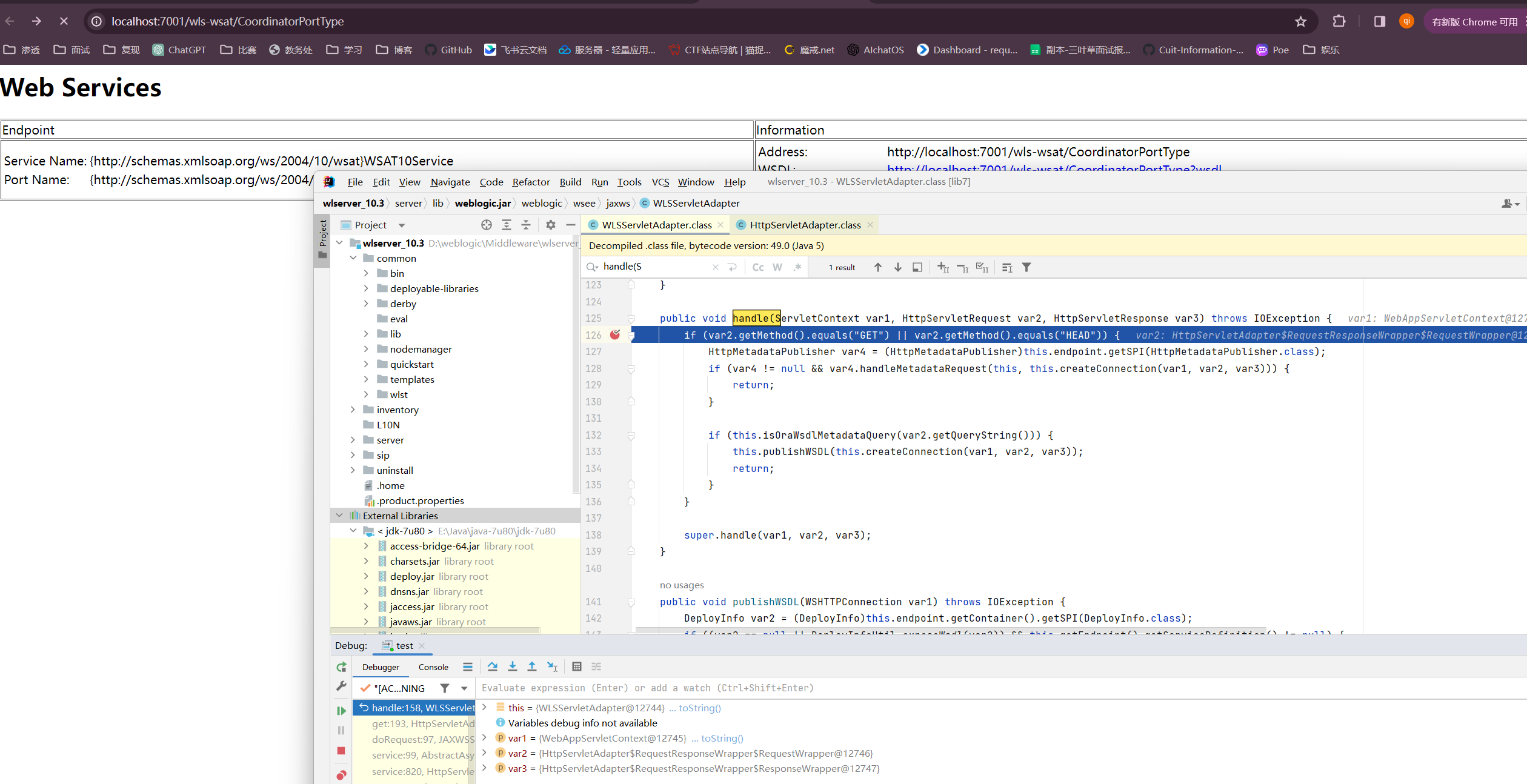Open the File menu
This screenshot has width=1527, height=784.
click(x=355, y=182)
